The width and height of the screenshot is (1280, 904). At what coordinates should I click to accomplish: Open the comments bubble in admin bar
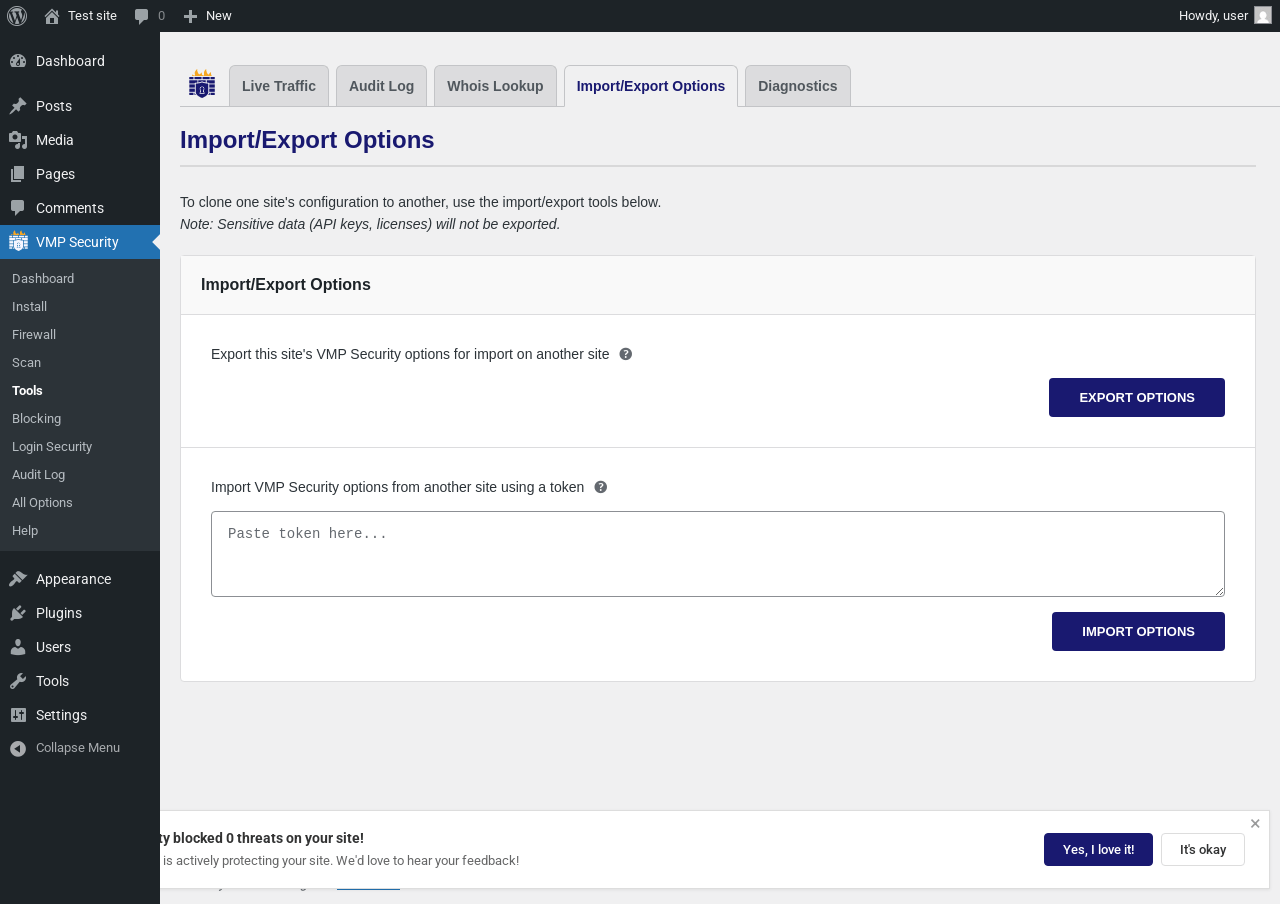[x=149, y=16]
